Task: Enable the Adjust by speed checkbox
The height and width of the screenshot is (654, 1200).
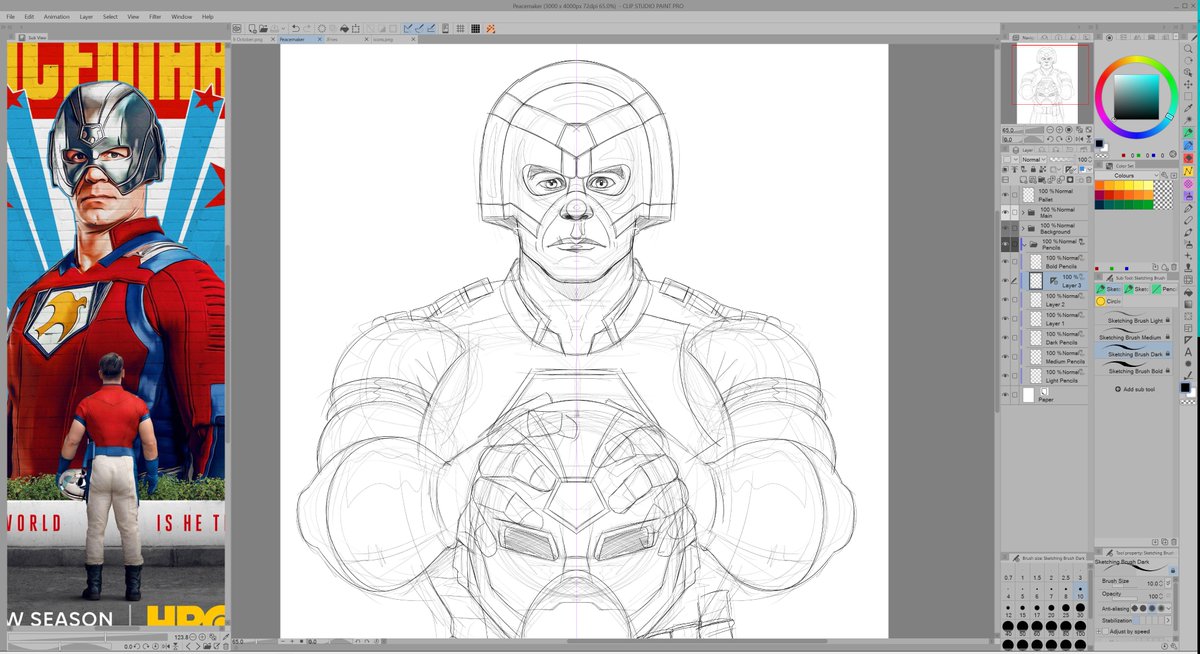Action: coord(1106,631)
